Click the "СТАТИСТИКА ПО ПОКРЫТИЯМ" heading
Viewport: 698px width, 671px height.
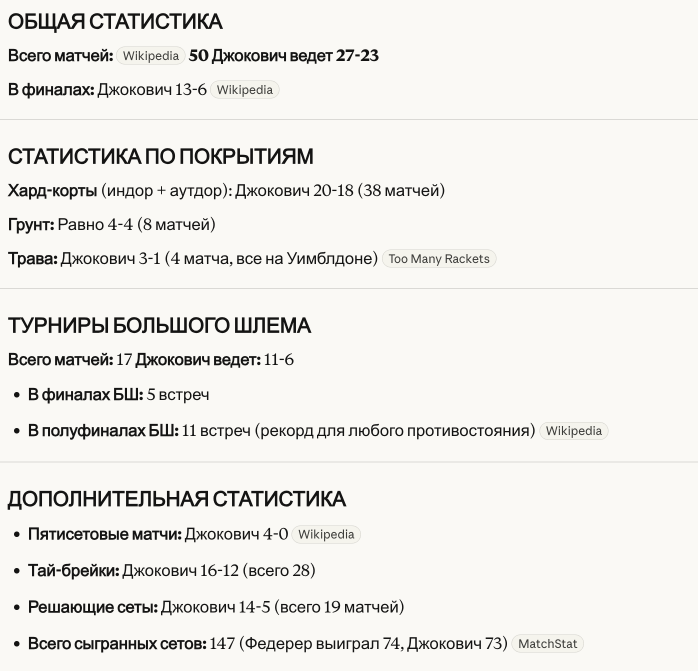point(161,156)
